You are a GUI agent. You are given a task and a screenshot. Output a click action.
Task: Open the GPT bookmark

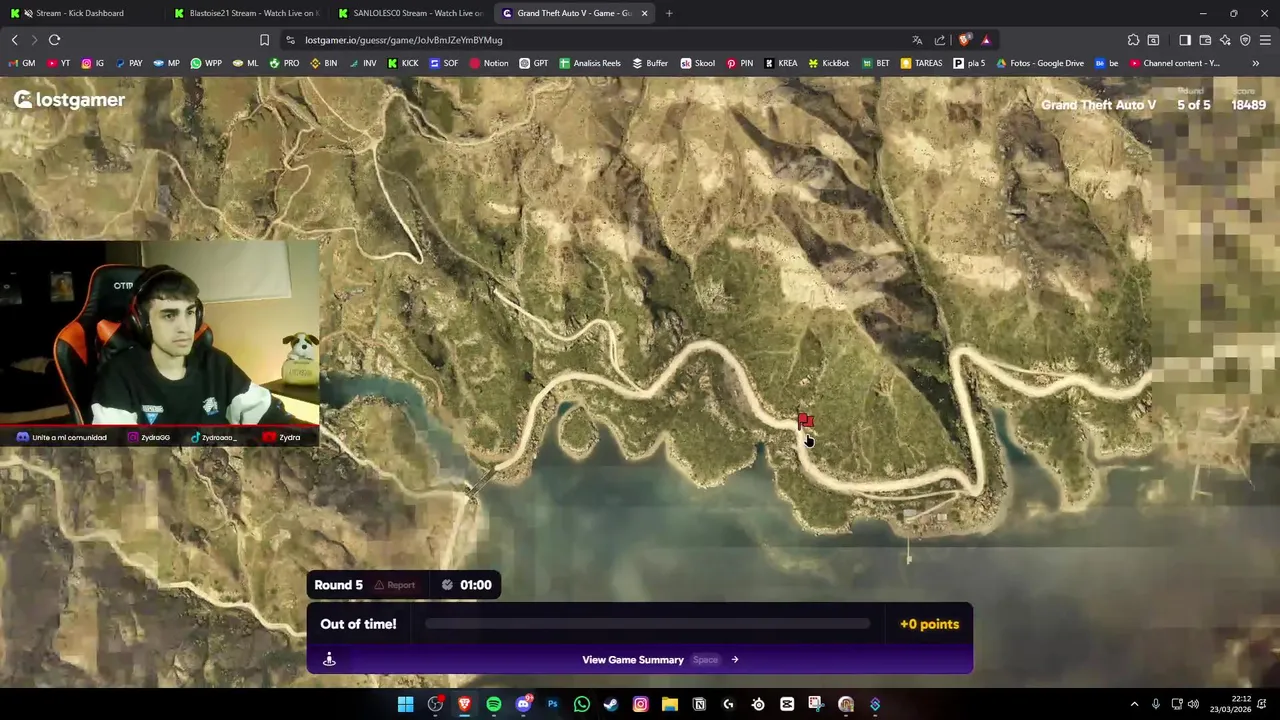click(533, 63)
